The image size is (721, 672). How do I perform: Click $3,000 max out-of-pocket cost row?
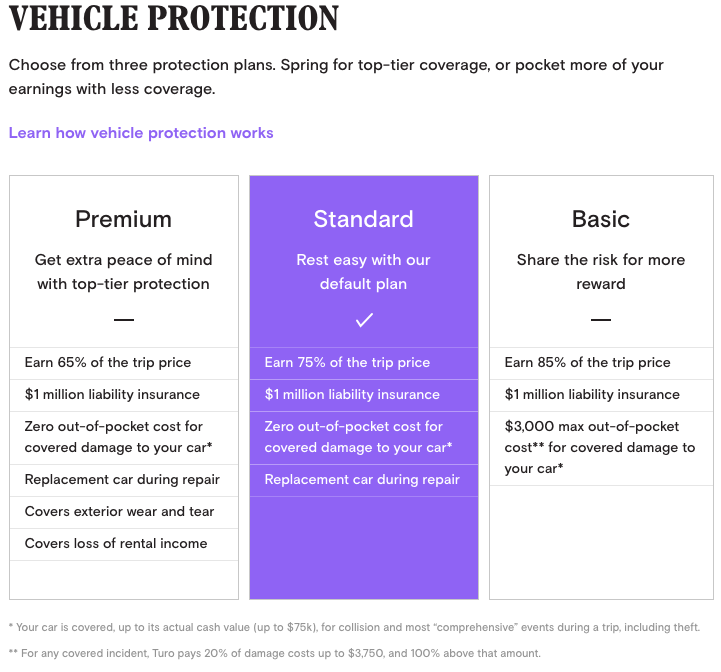(601, 448)
